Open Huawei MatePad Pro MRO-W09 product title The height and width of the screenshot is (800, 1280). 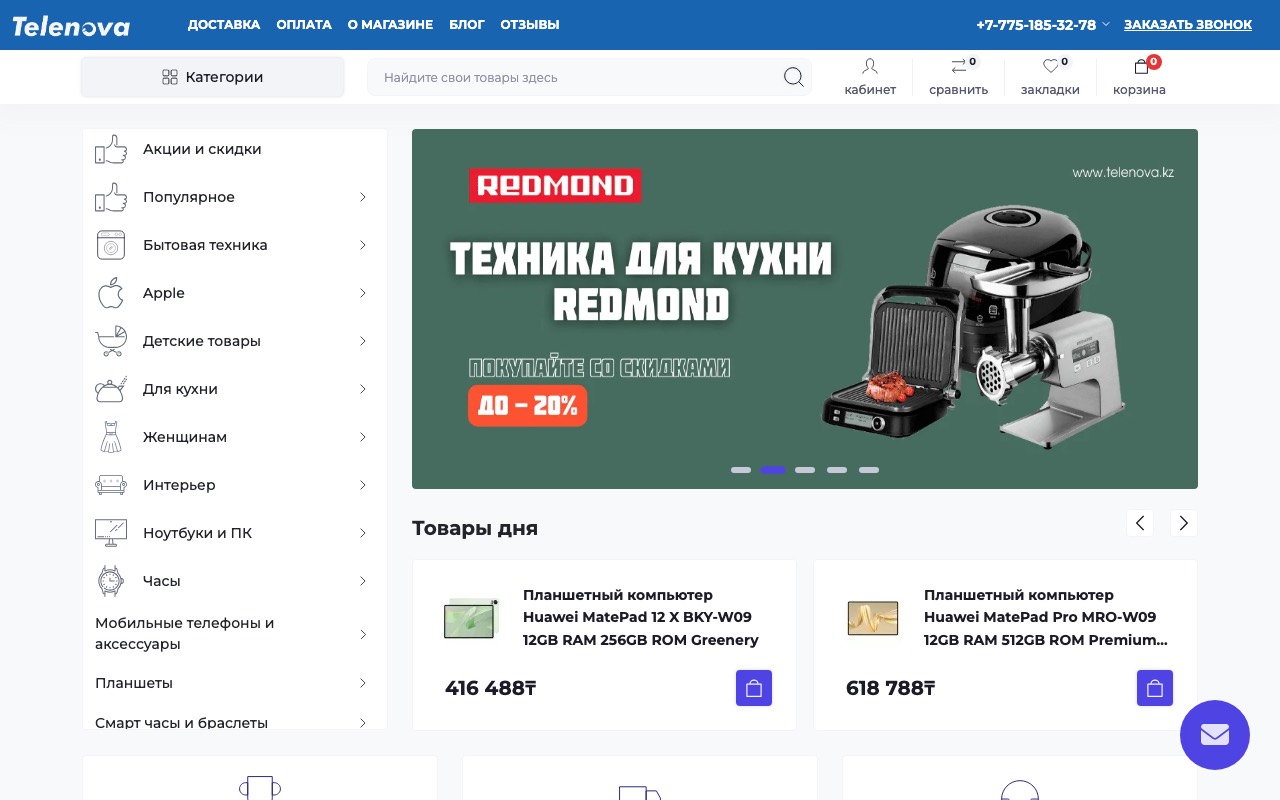point(1046,617)
